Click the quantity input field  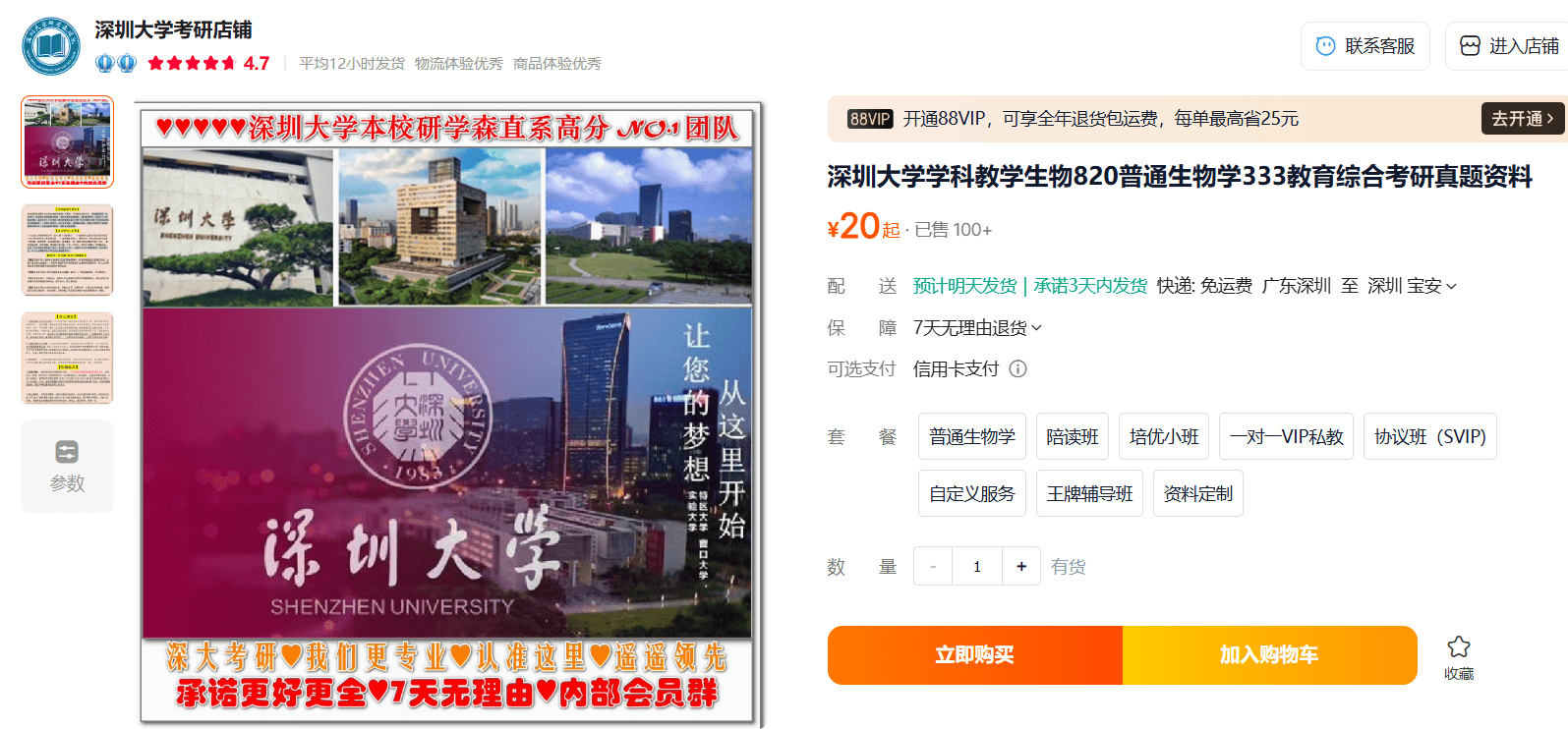977,566
